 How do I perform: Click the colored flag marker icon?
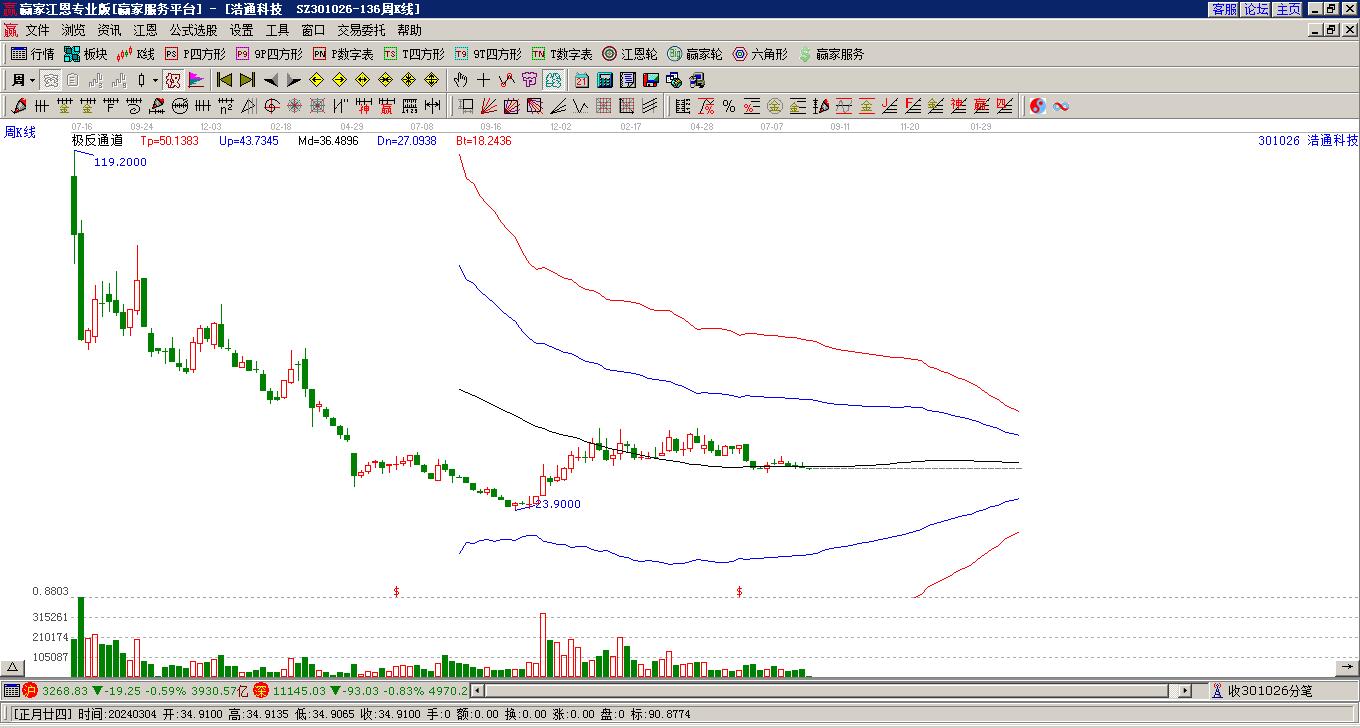click(196, 80)
